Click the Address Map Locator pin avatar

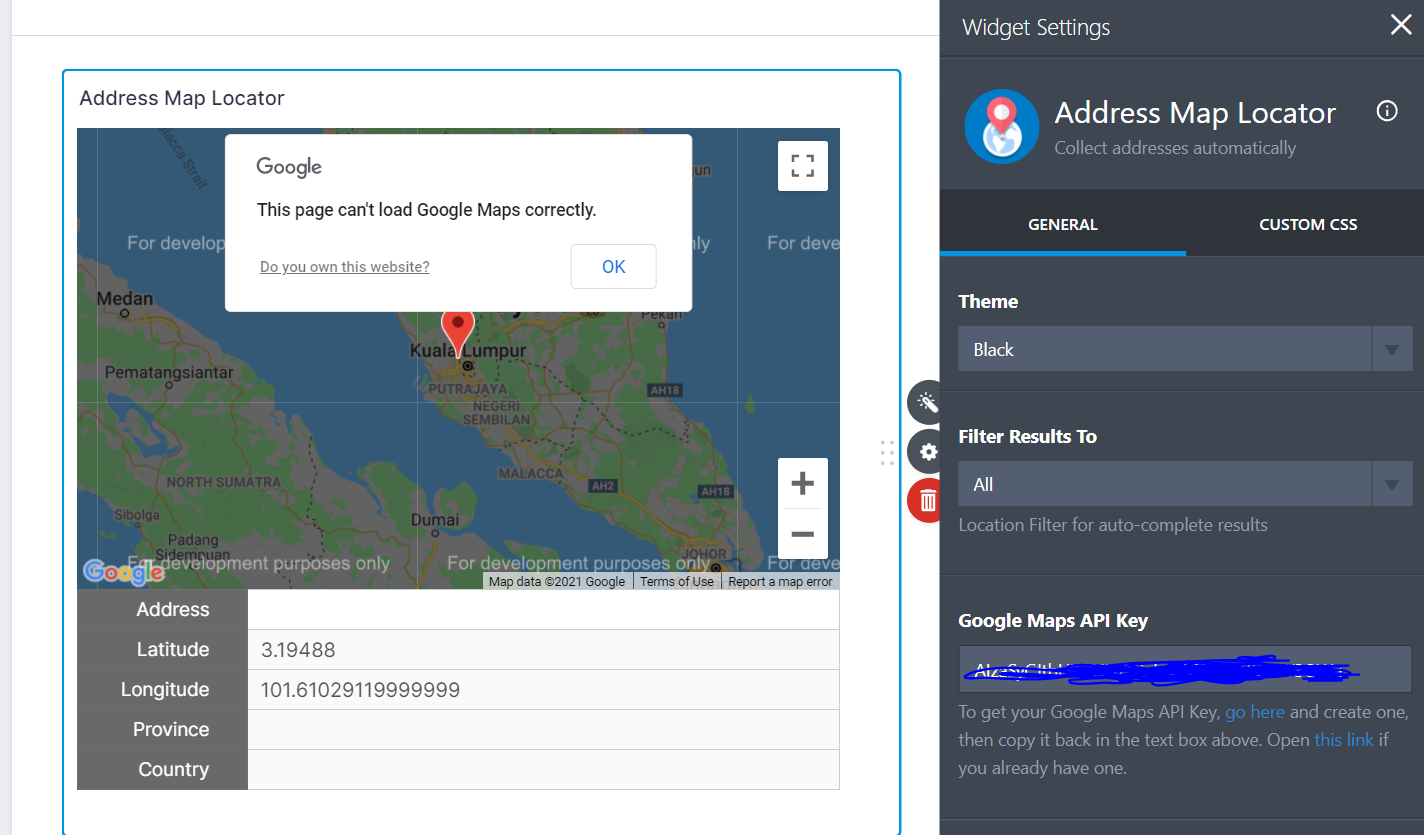(x=1002, y=127)
